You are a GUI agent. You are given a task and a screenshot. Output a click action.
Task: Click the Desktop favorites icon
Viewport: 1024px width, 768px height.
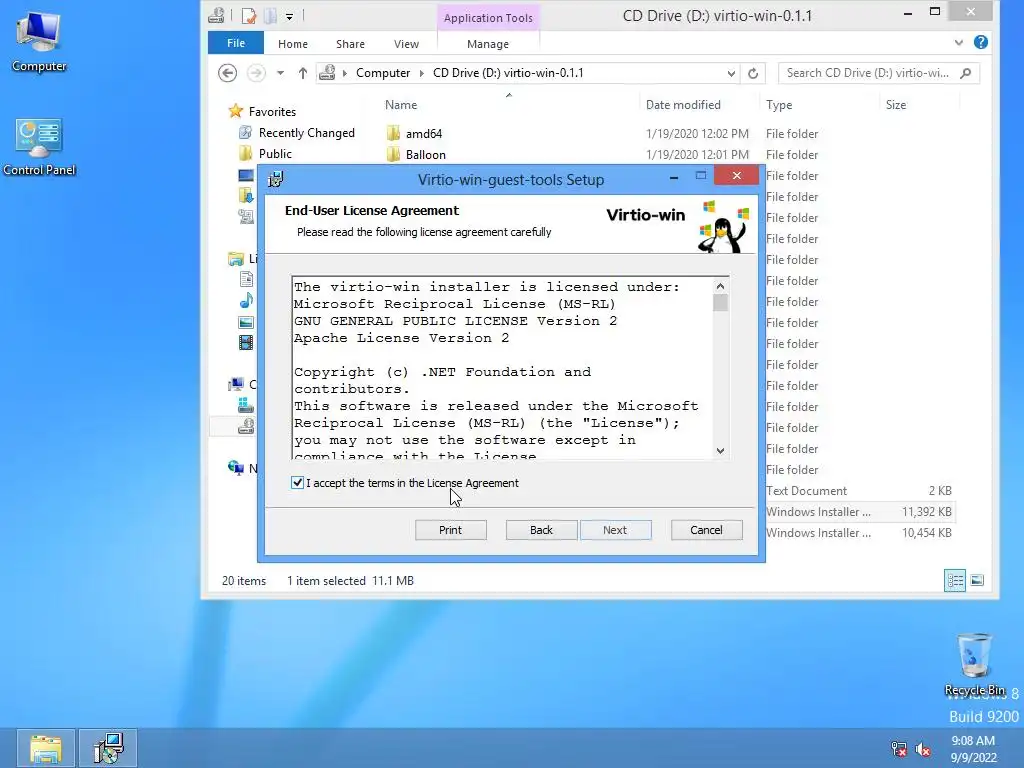tap(246, 175)
